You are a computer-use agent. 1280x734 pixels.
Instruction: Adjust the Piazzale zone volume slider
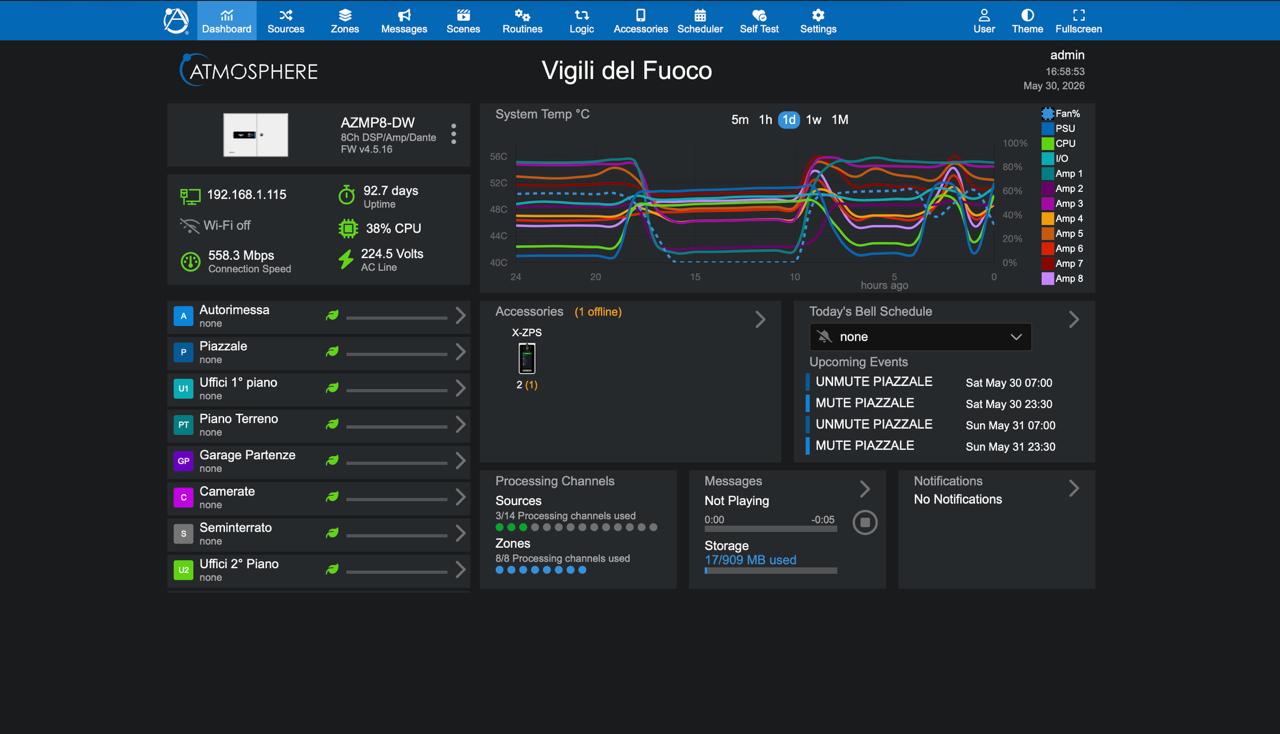tap(397, 354)
